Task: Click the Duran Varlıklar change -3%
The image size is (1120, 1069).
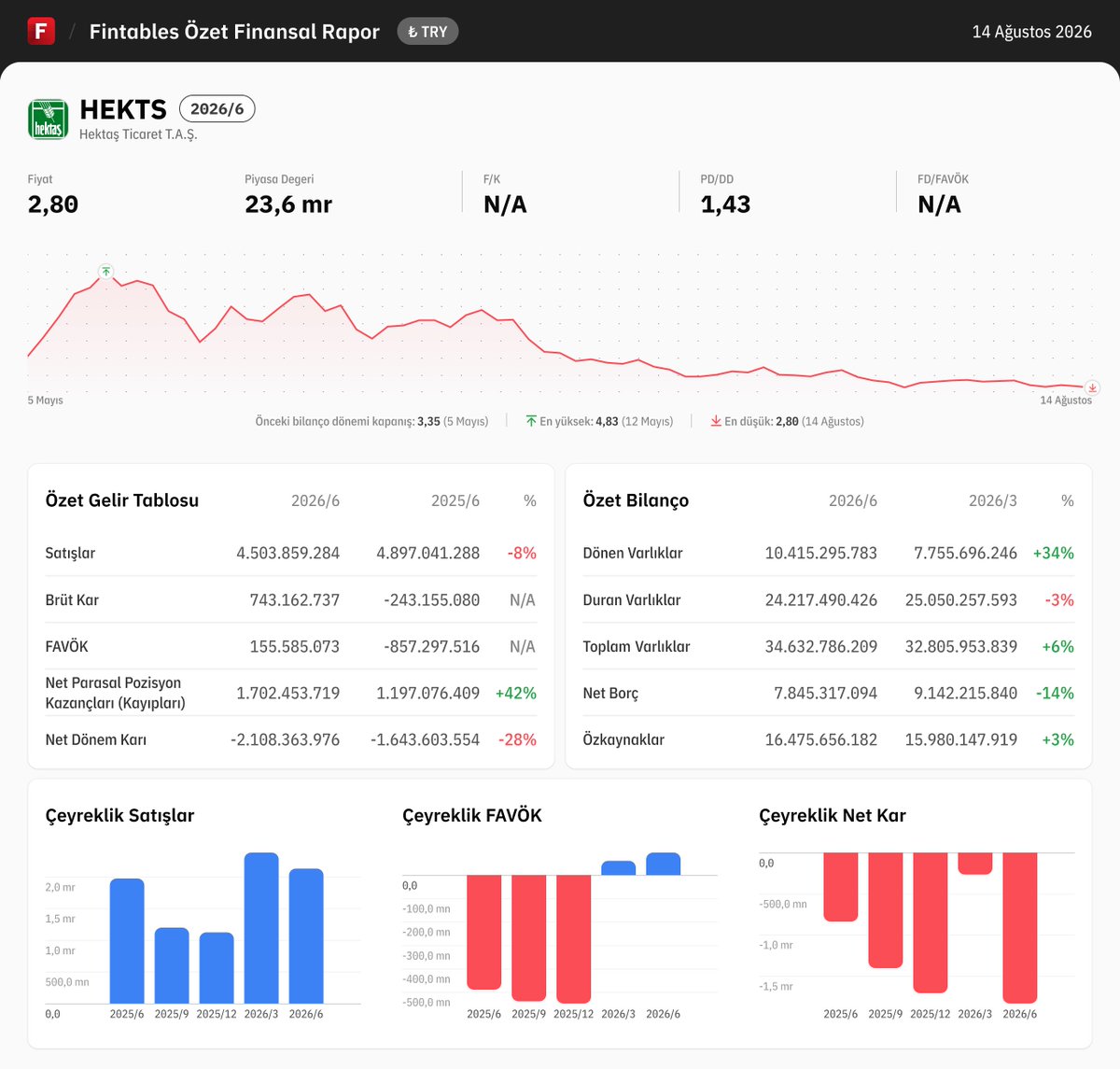Action: coord(1059,599)
